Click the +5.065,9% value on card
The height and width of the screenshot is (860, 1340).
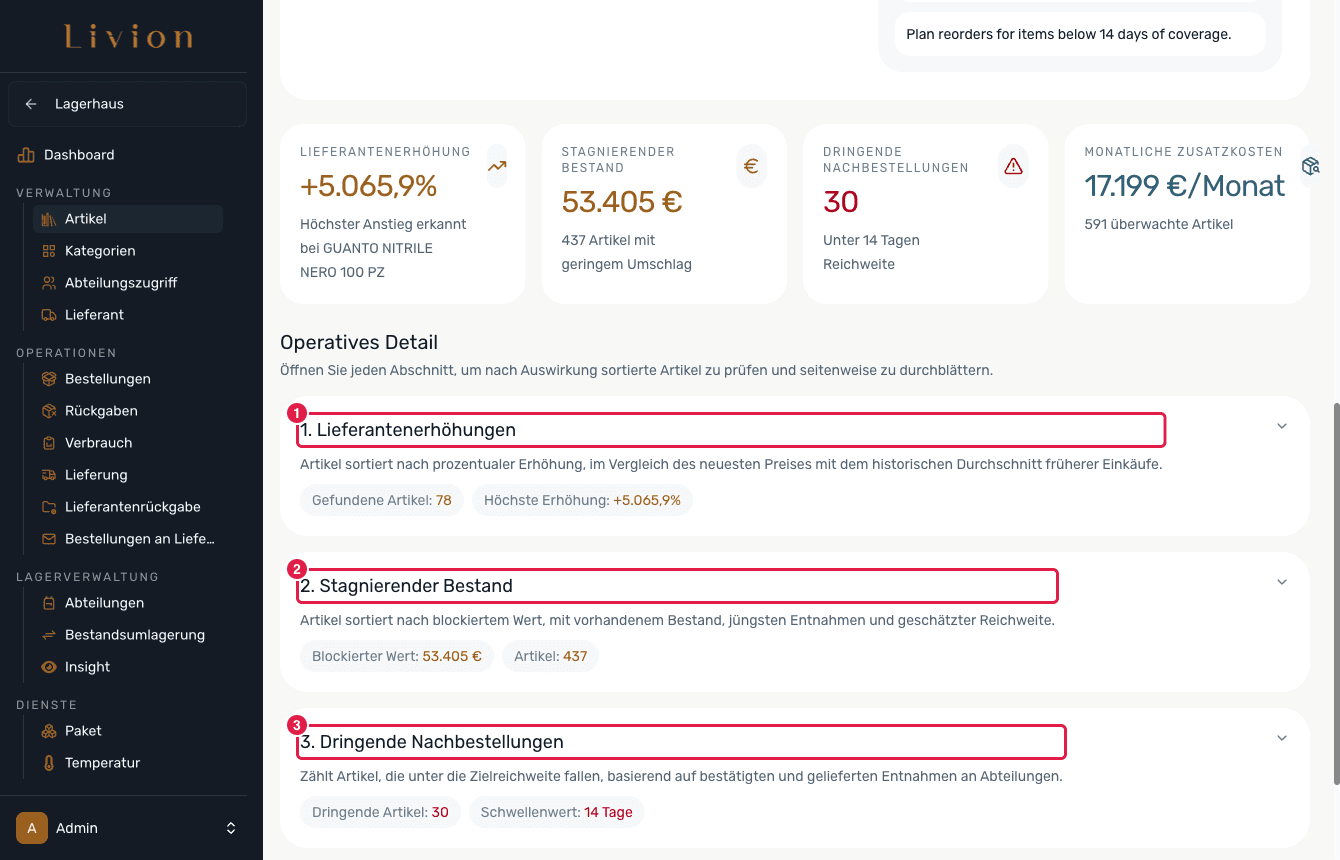(369, 186)
